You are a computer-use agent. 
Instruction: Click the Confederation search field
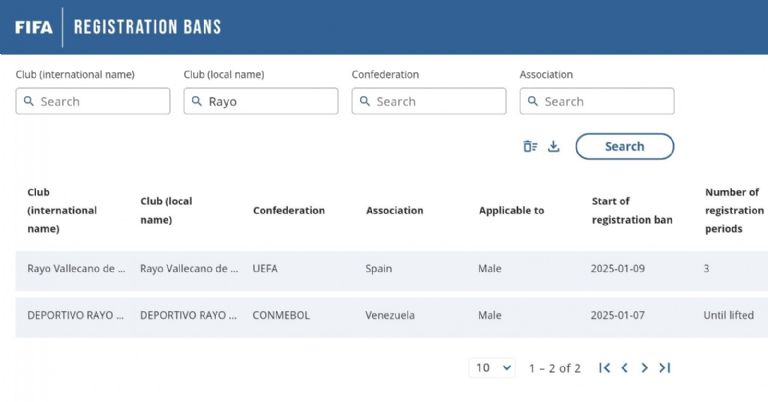[x=438, y=101]
